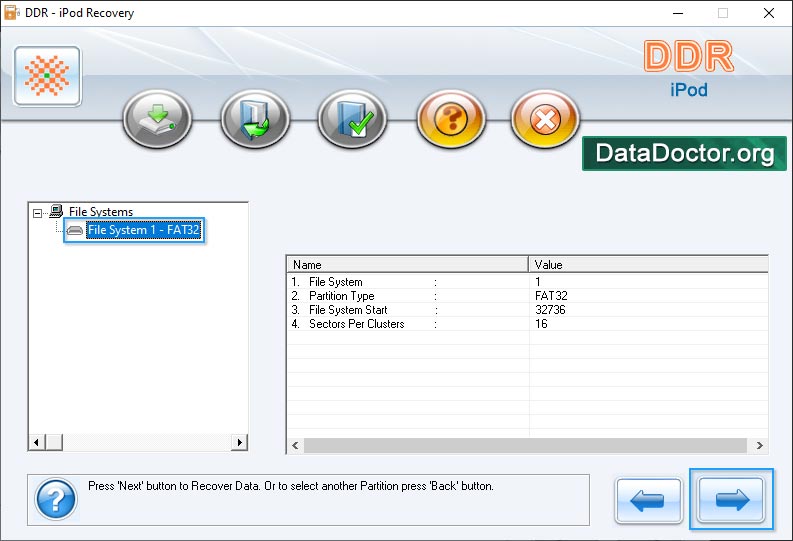The width and height of the screenshot is (793, 541).
Task: Click the orange X exit icon
Action: pos(545,119)
